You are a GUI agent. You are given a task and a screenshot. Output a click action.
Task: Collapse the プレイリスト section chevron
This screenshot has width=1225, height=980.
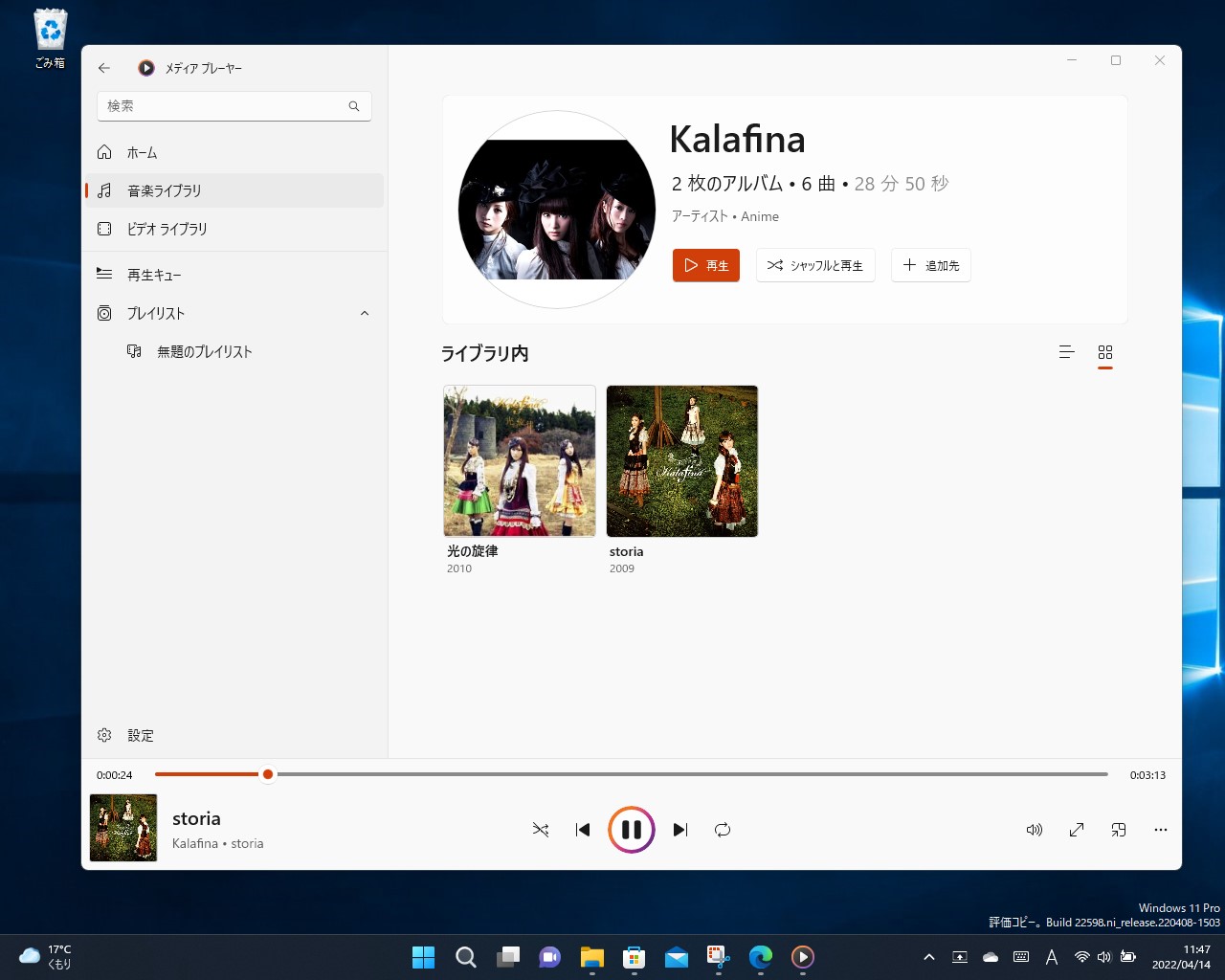364,313
